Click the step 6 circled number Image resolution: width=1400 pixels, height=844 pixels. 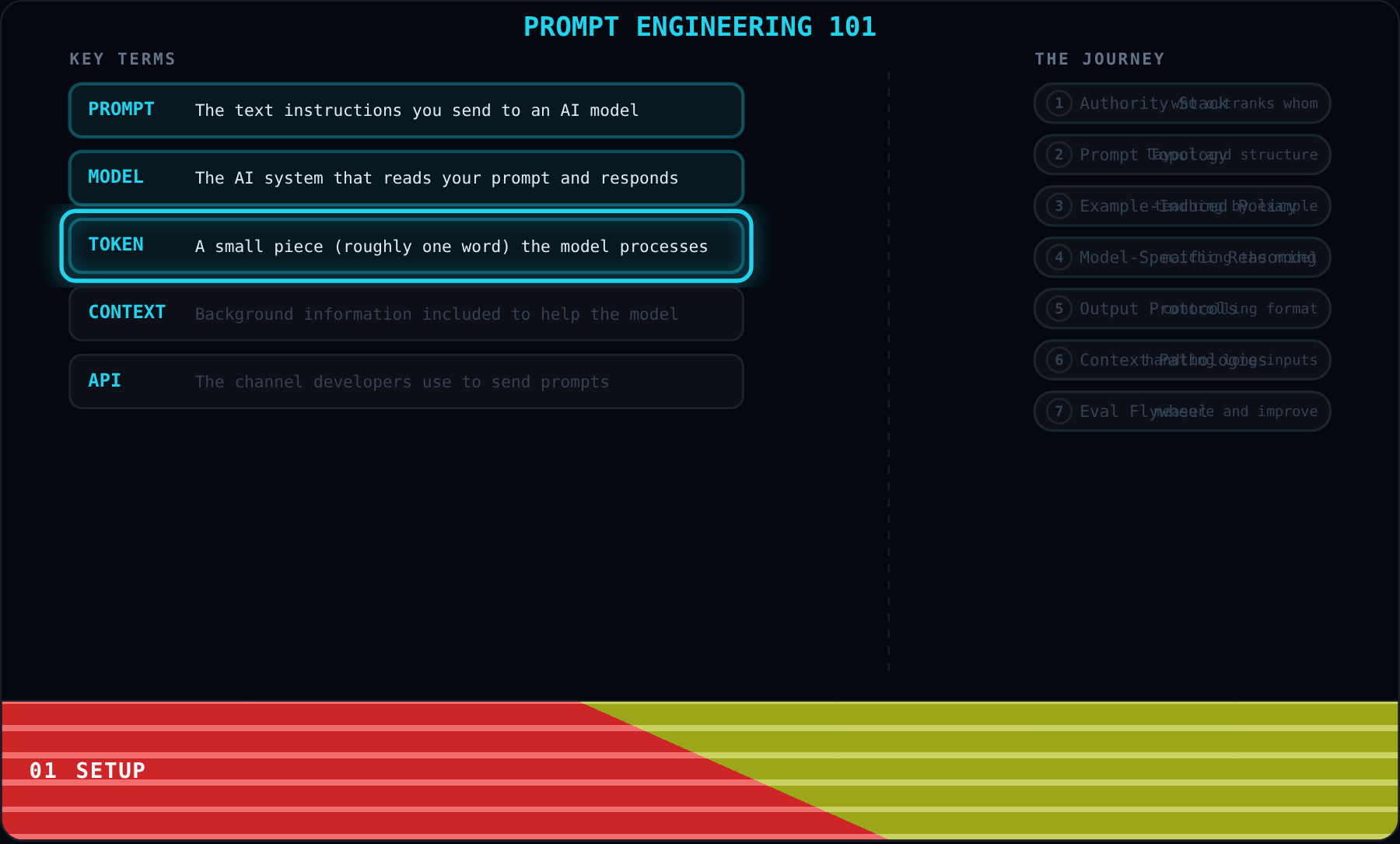click(1059, 360)
